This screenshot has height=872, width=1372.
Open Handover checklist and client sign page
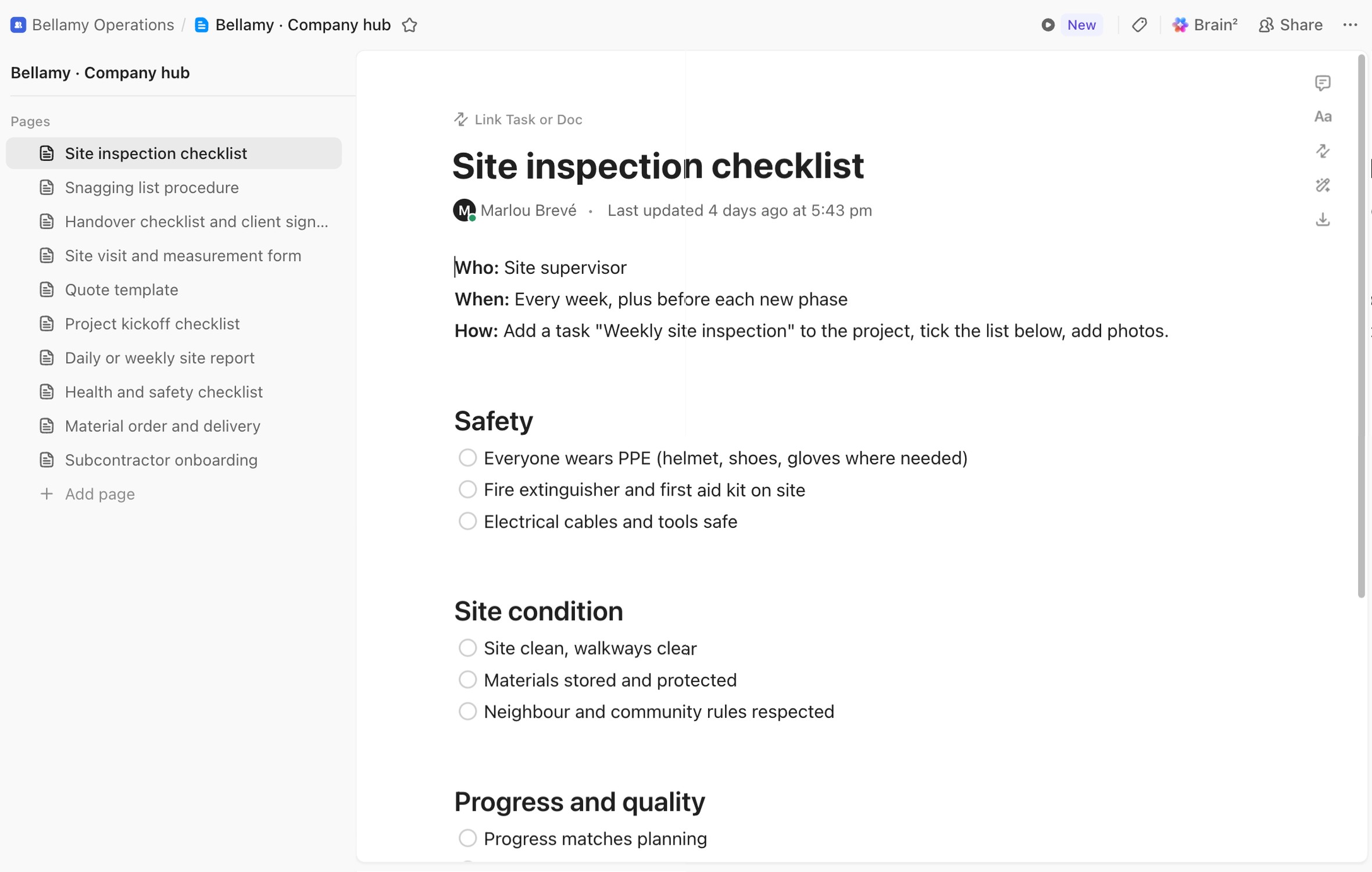tap(174, 221)
